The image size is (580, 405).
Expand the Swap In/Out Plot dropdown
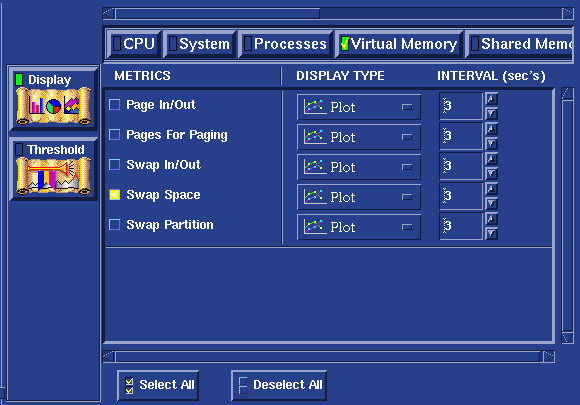coord(359,167)
